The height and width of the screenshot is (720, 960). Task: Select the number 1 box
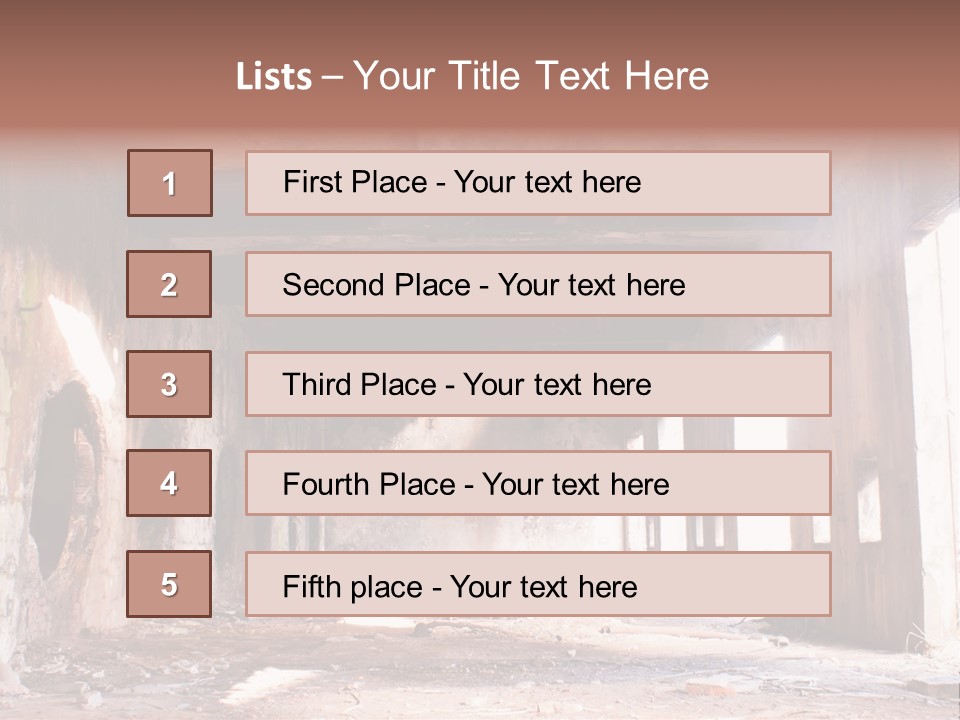(170, 183)
